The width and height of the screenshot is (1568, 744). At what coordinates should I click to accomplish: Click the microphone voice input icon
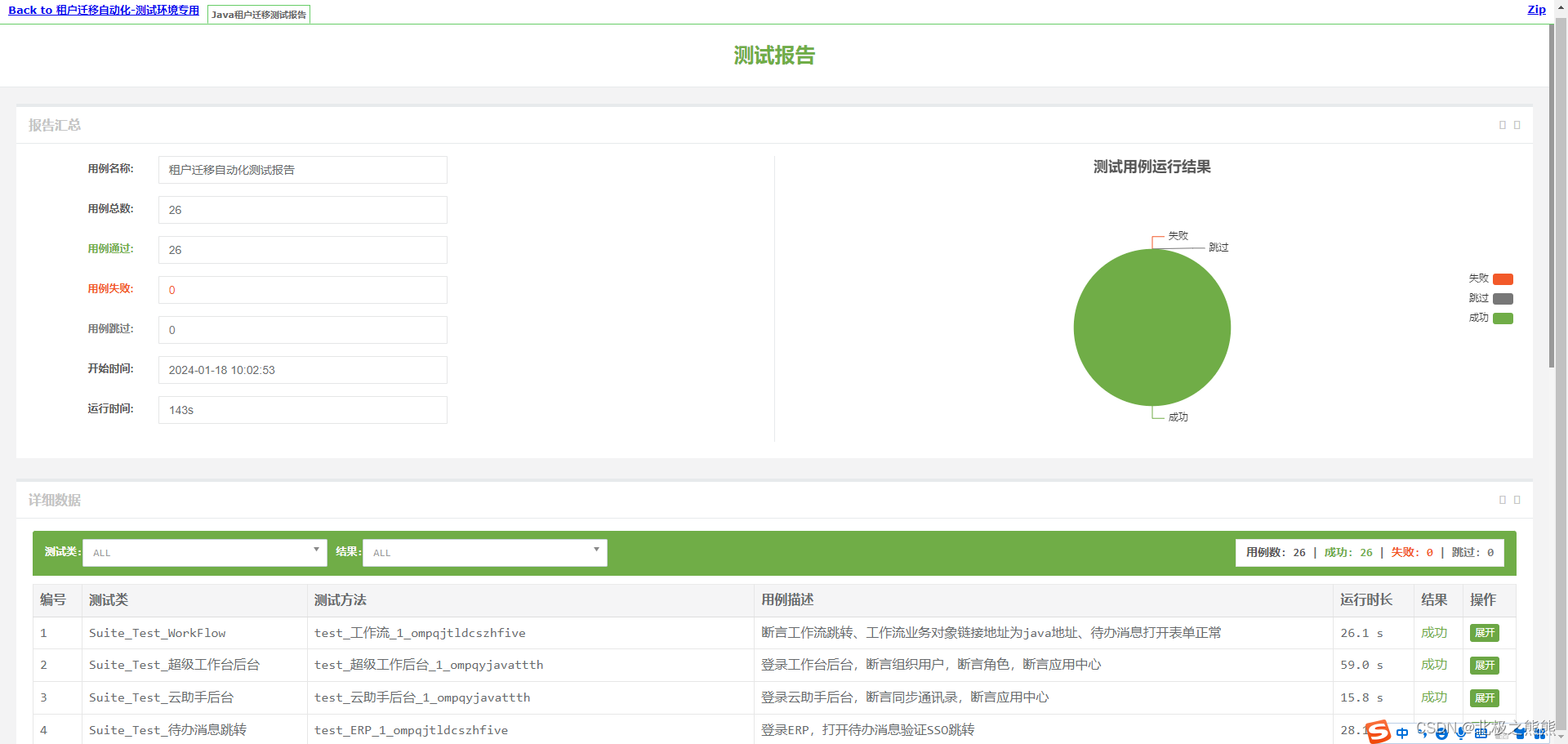pyautogui.click(x=1461, y=733)
